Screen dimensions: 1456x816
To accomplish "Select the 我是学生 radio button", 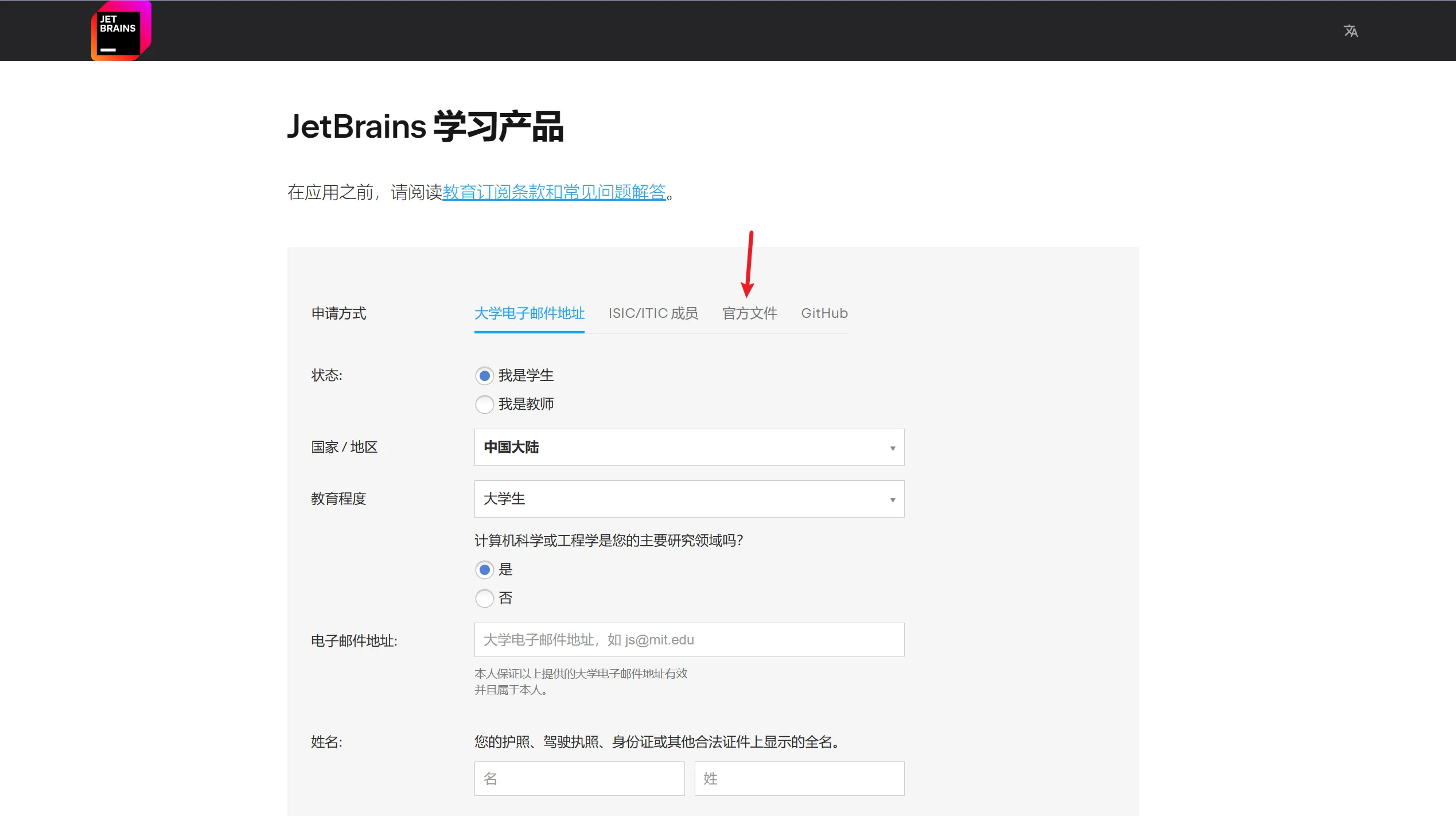I will 484,376.
